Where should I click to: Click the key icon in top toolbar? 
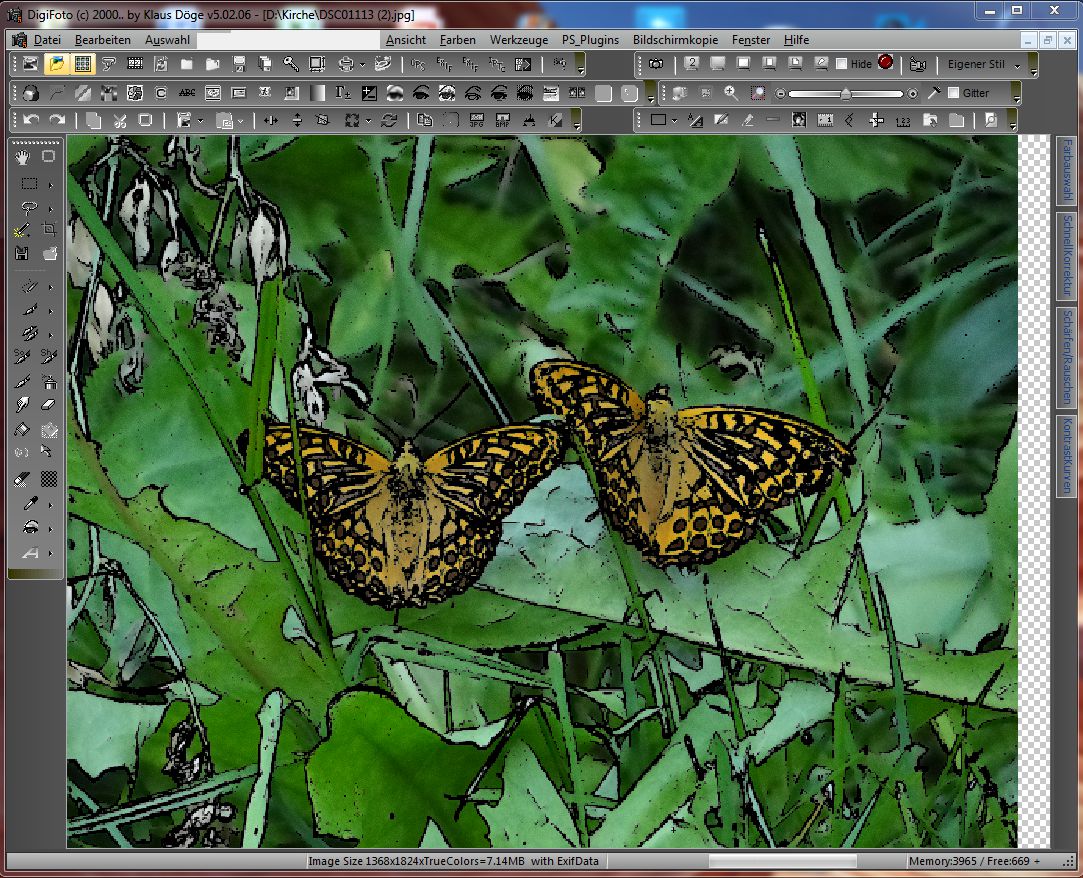click(290, 64)
